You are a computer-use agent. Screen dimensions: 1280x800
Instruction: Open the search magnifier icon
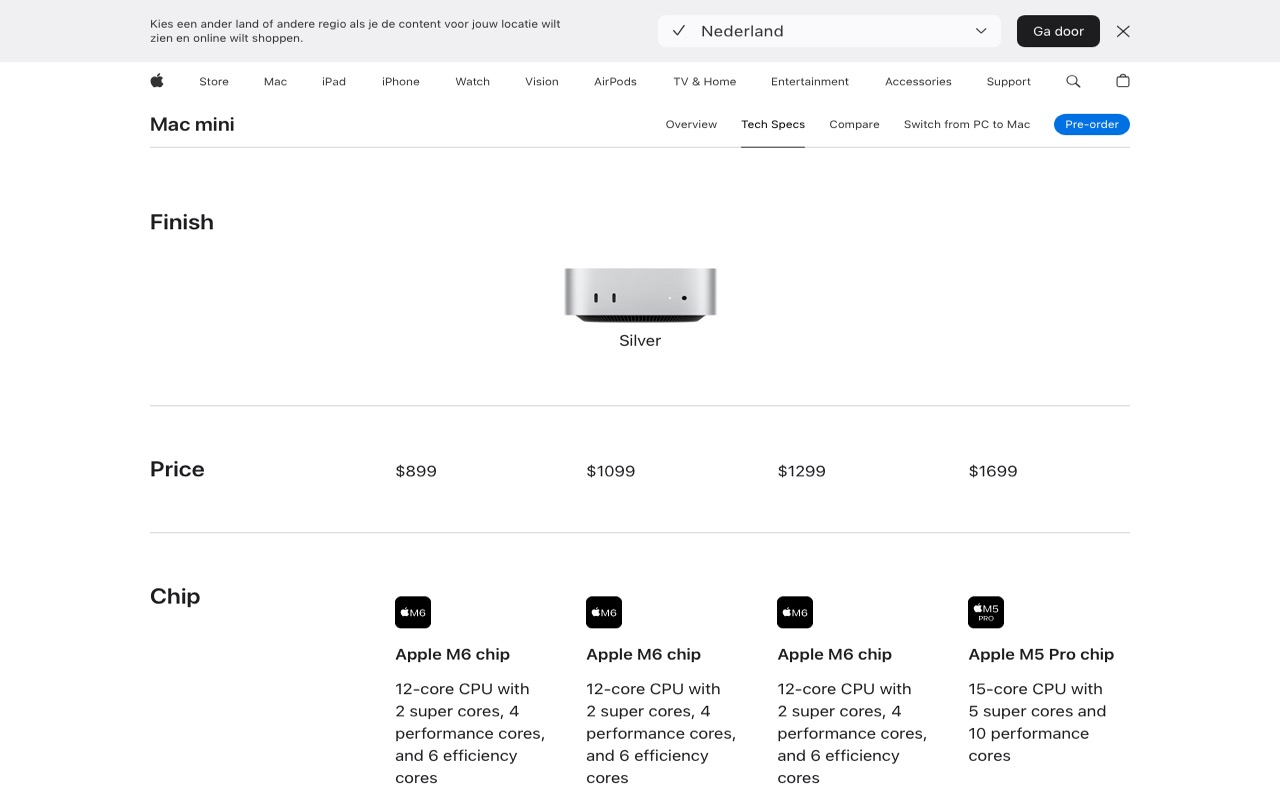click(x=1073, y=81)
